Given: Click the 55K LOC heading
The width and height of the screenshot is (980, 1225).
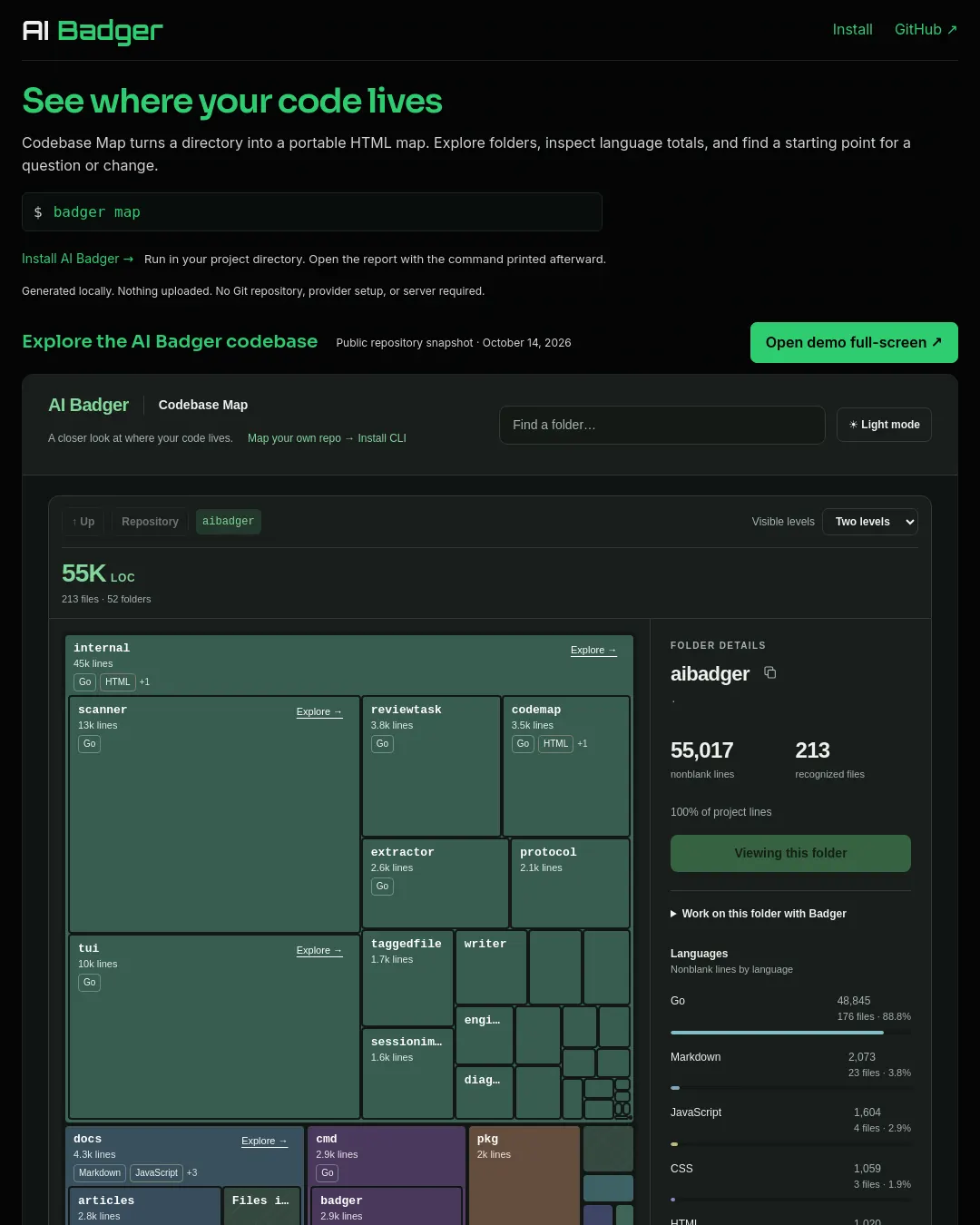Looking at the screenshot, I should [98, 573].
